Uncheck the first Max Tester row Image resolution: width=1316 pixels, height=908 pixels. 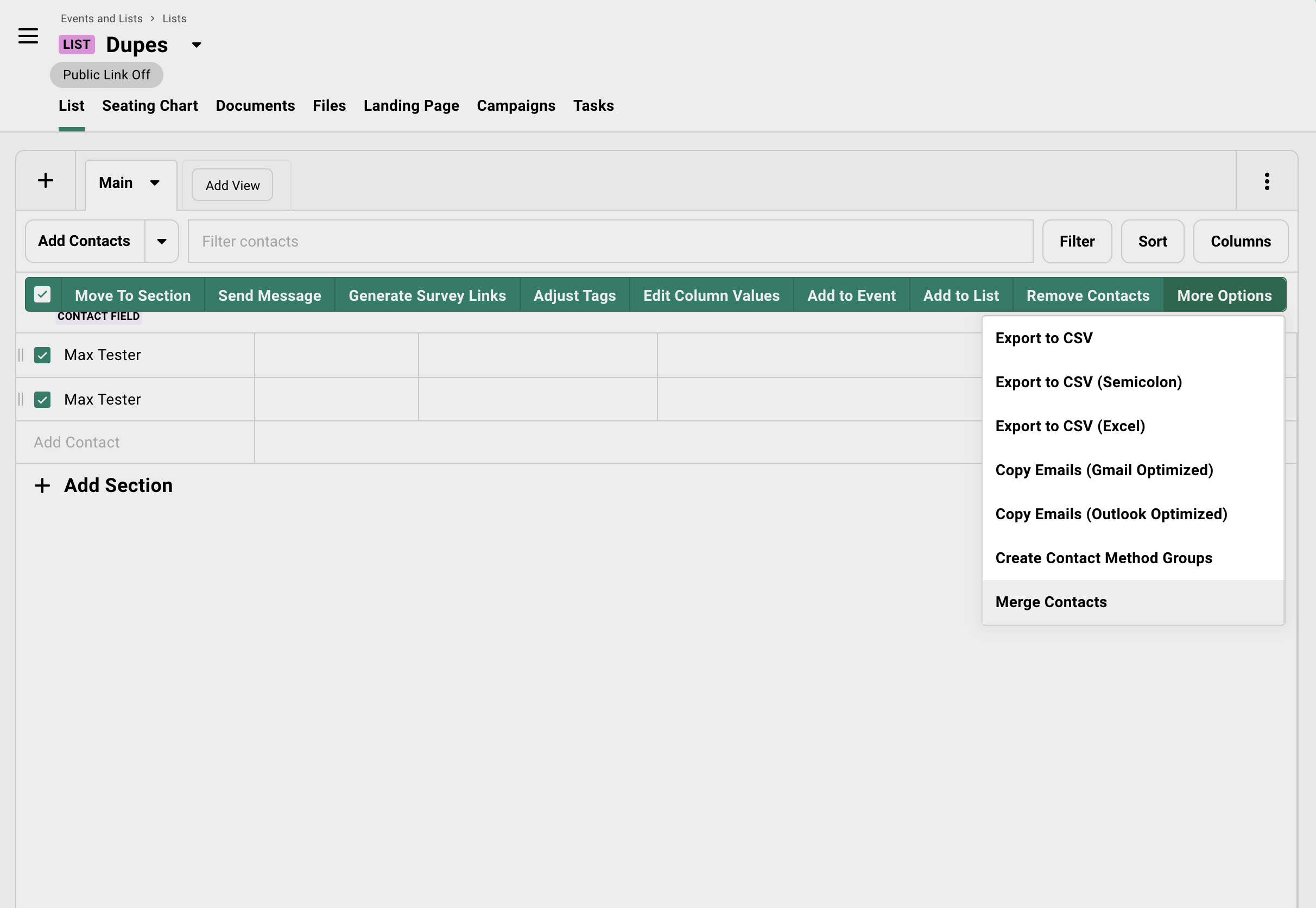[43, 355]
